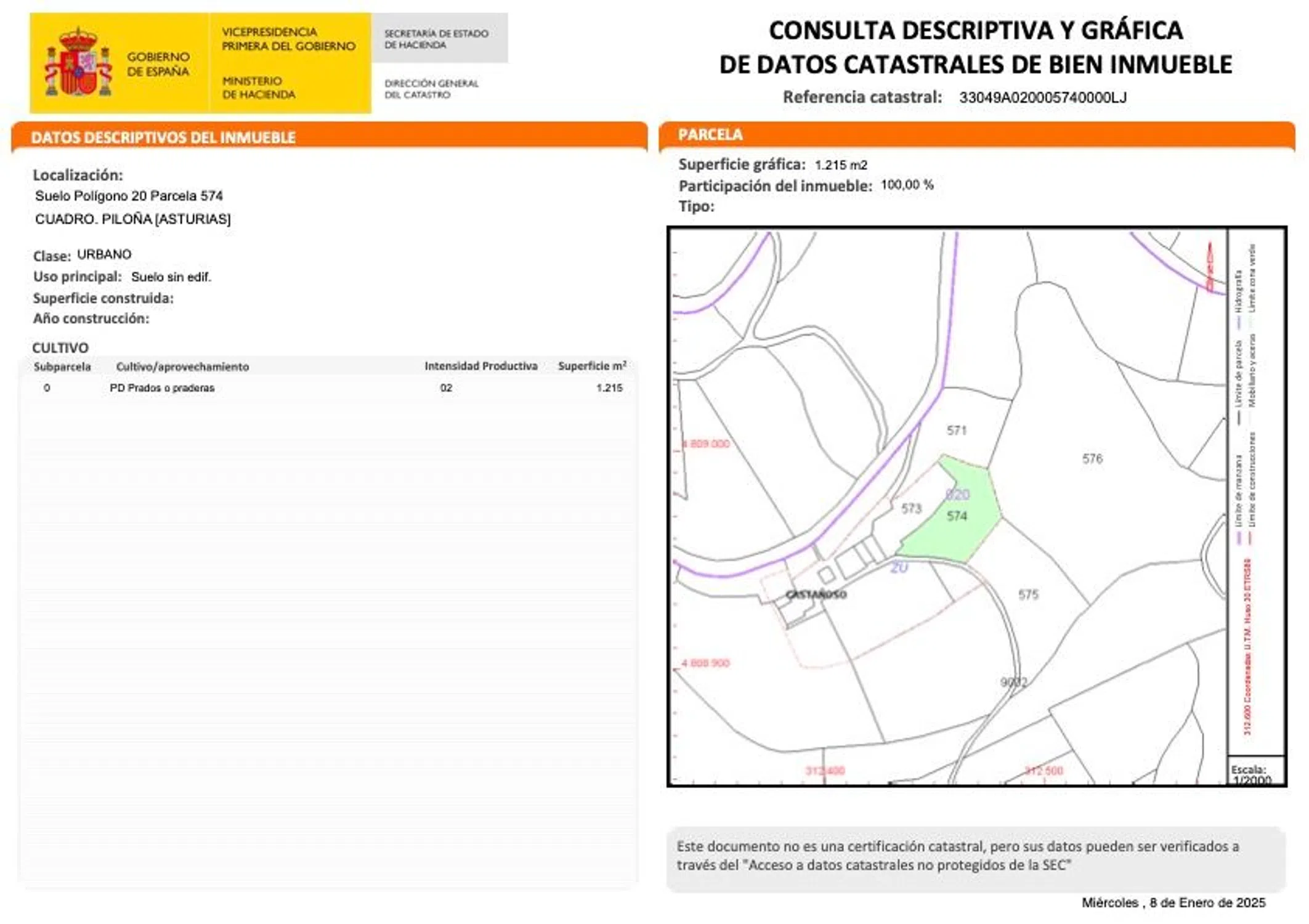Click parcel label 571 on the map
The width and height of the screenshot is (1309, 924).
(x=957, y=430)
